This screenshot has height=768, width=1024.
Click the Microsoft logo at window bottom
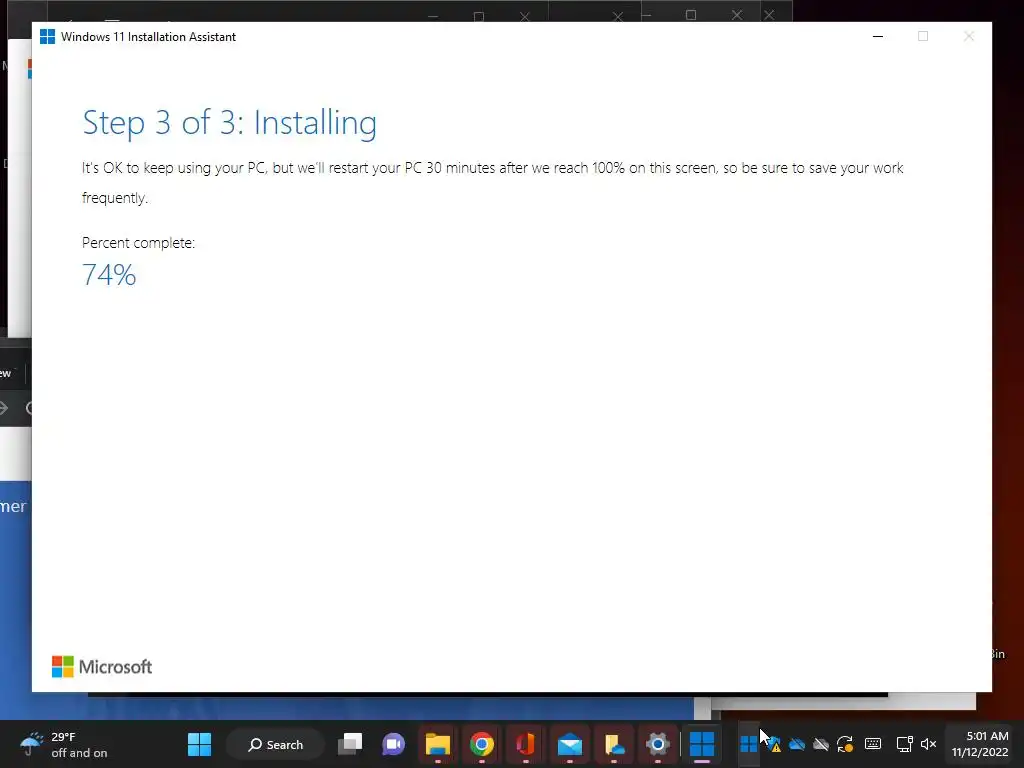click(102, 667)
